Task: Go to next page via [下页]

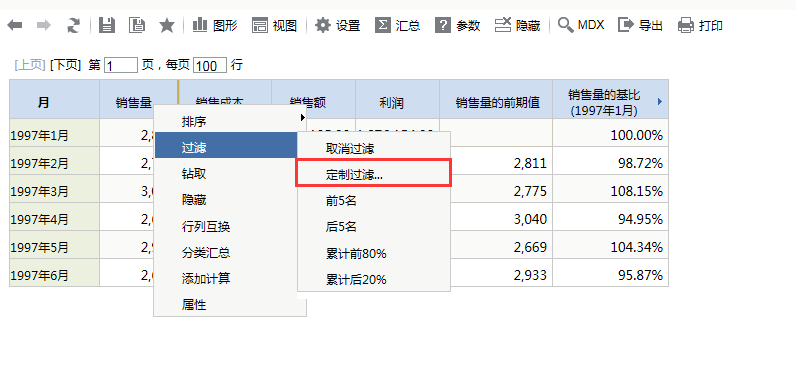Action: 65,65
